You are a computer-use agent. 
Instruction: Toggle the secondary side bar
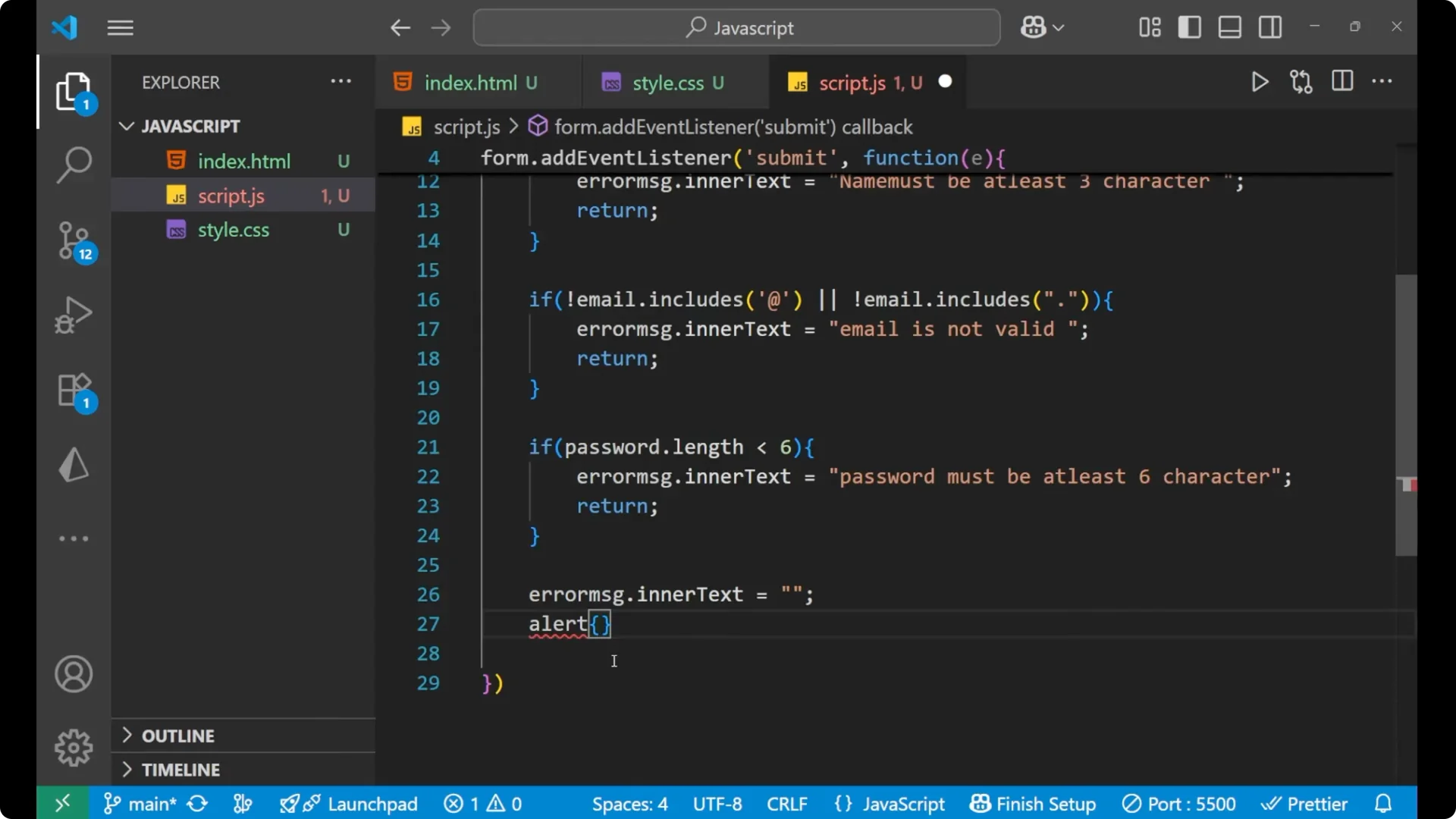coord(1270,27)
